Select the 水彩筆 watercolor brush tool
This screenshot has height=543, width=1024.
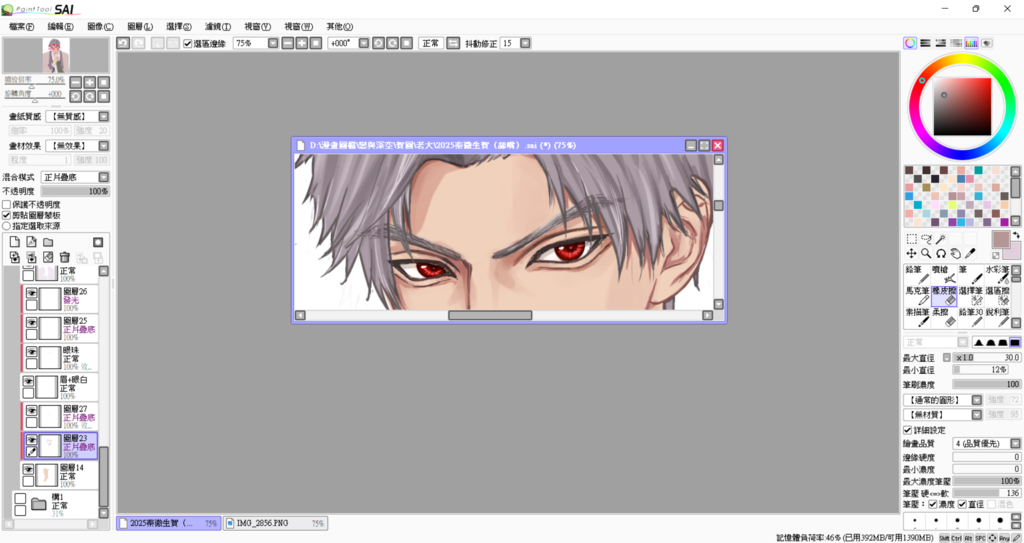[x=997, y=274]
